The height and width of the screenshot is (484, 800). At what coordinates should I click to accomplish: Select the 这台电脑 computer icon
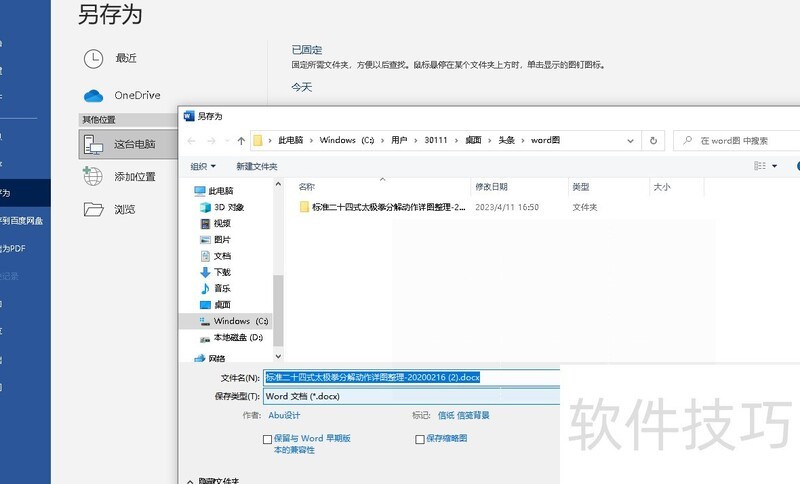tap(93, 144)
